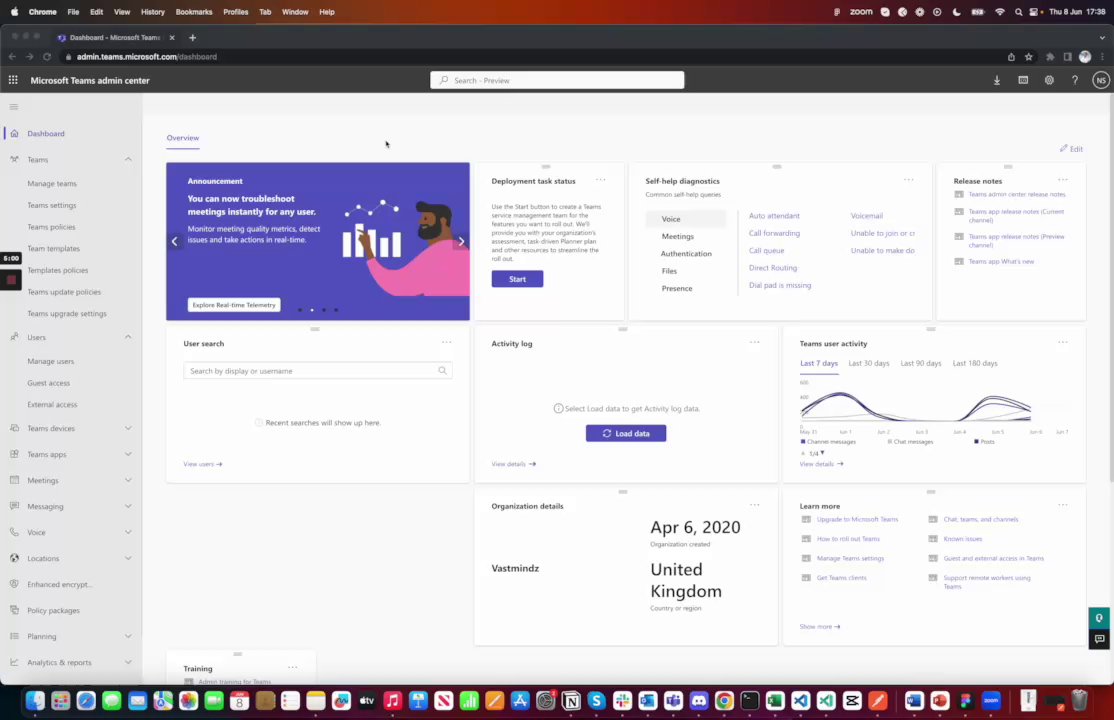Open the settings gear in header
Screen dimensions: 1114x720
point(1049,80)
